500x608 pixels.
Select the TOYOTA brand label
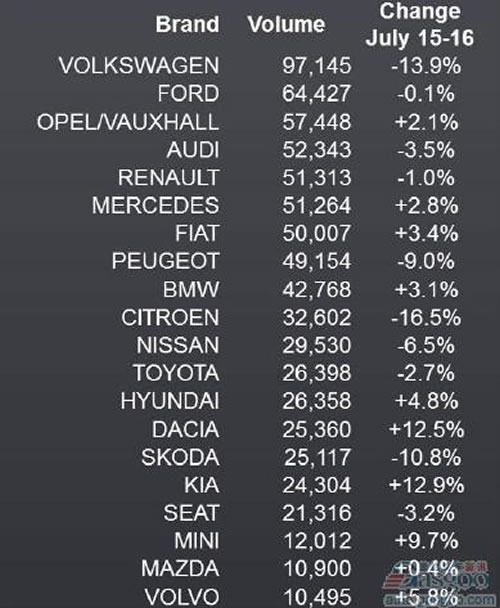tap(176, 373)
